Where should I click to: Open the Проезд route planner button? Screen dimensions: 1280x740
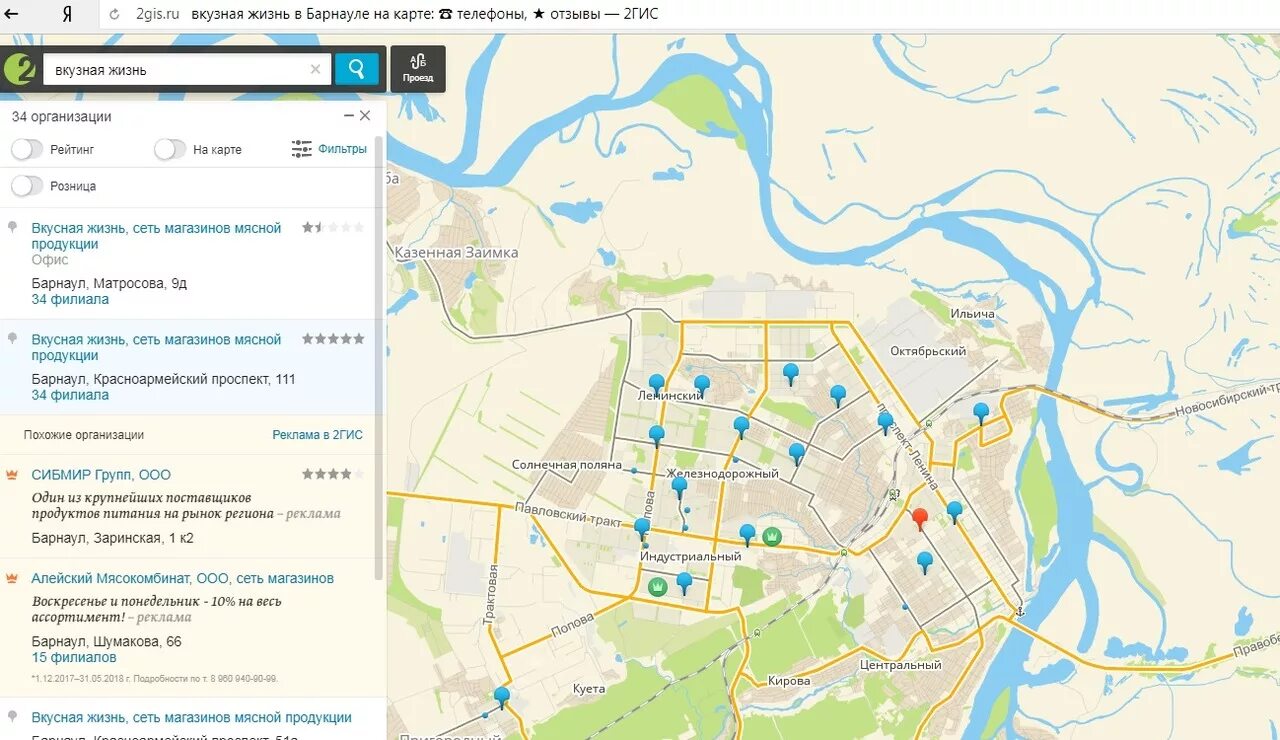pos(418,69)
